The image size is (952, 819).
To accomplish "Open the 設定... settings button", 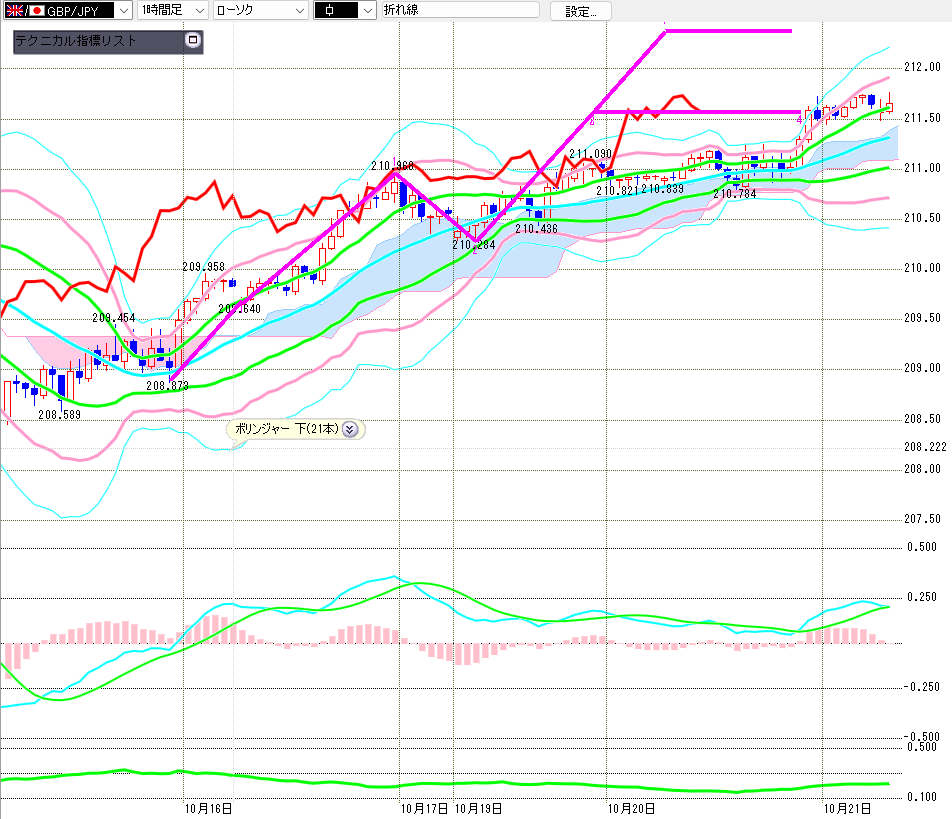I will tap(580, 11).
